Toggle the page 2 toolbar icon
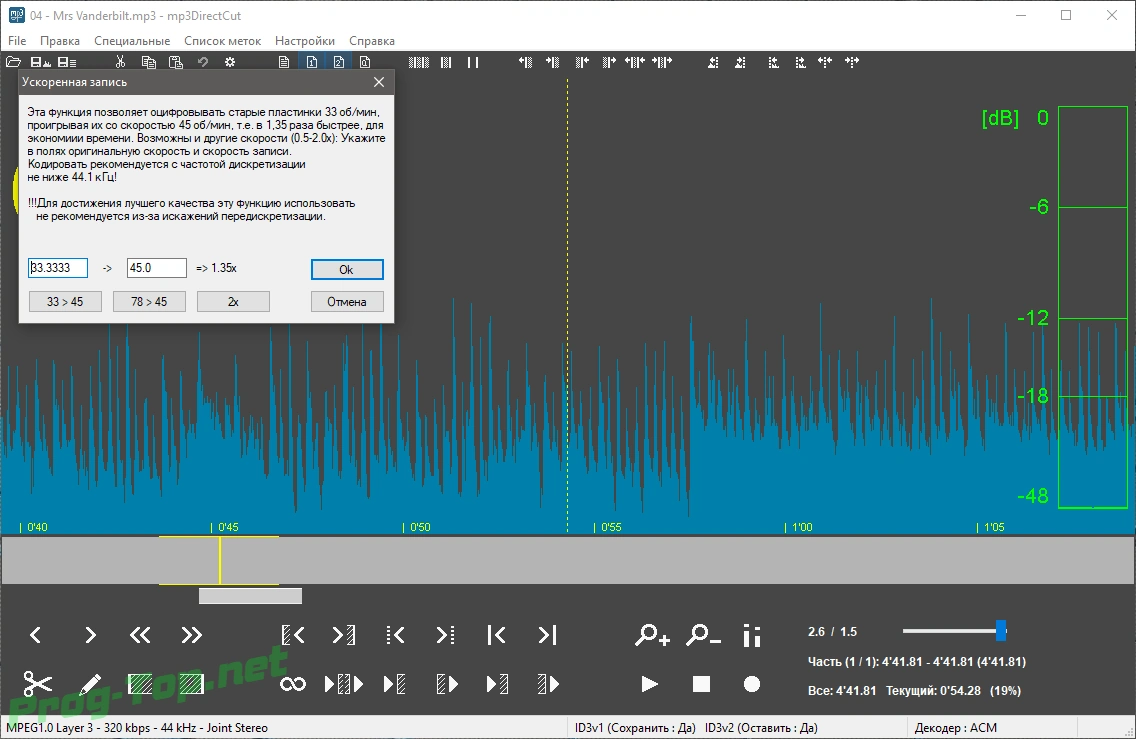This screenshot has height=739, width=1136. click(338, 62)
